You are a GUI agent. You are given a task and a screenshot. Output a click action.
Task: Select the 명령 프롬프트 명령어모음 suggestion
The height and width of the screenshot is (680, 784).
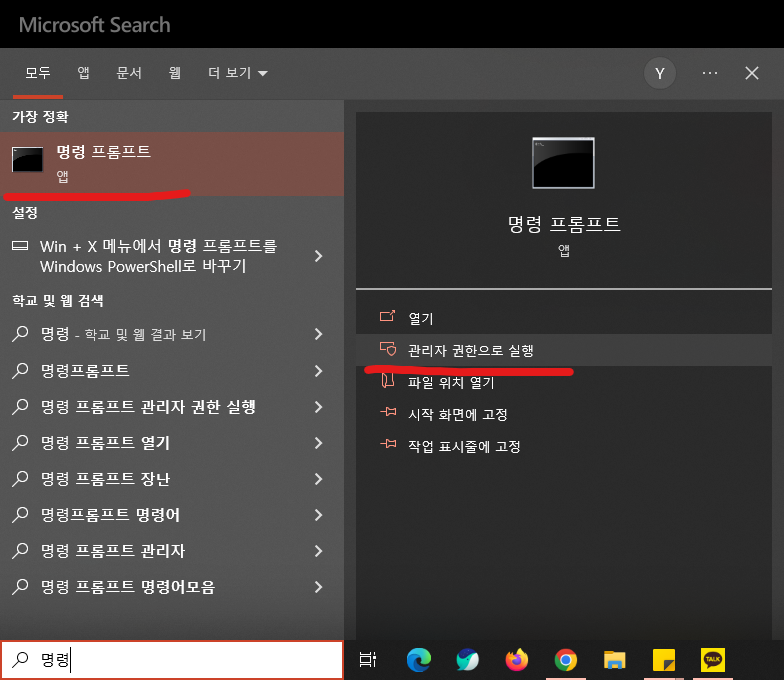(172, 586)
